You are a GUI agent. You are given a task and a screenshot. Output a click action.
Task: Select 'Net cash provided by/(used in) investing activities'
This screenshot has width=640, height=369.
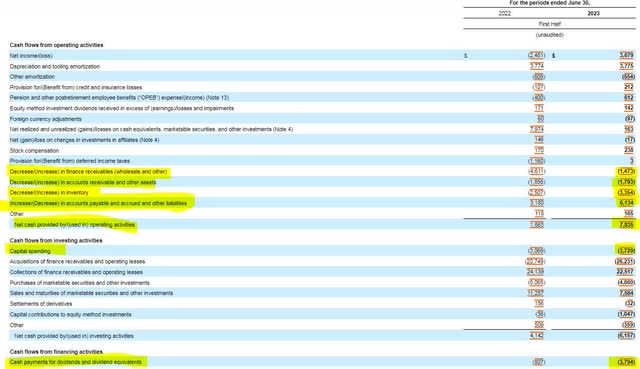[x=74, y=336]
